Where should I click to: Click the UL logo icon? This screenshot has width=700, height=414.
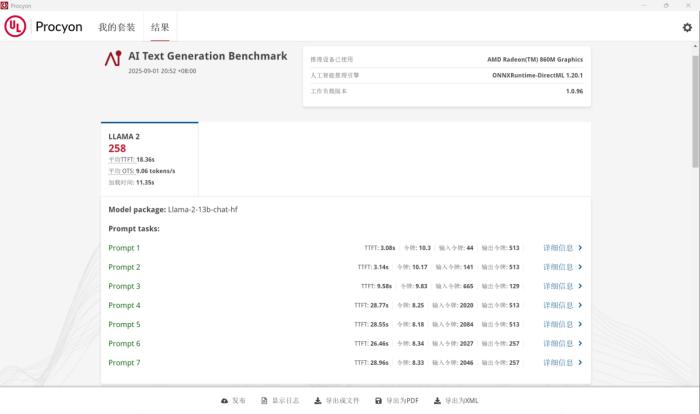pos(15,26)
